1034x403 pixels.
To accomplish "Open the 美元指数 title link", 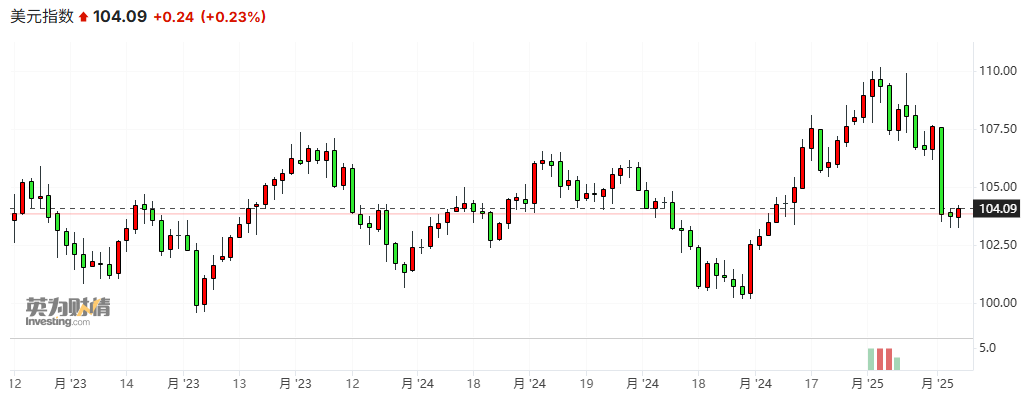I will pos(41,16).
